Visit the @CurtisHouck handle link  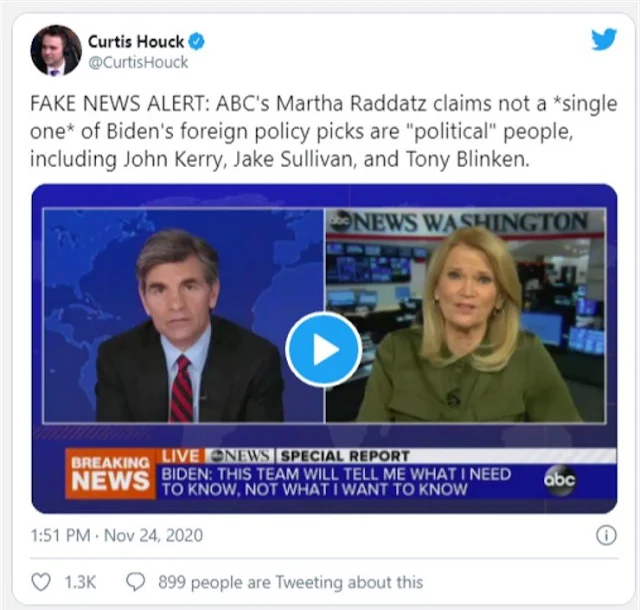(138, 62)
